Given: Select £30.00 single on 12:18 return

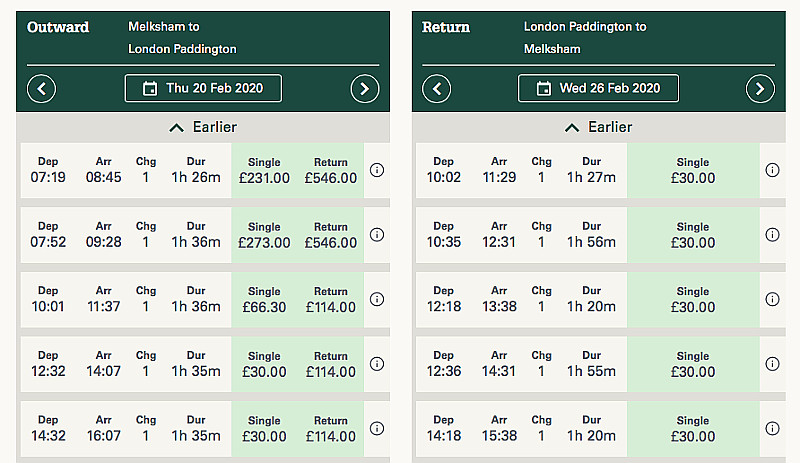Looking at the screenshot, I should 693,300.
